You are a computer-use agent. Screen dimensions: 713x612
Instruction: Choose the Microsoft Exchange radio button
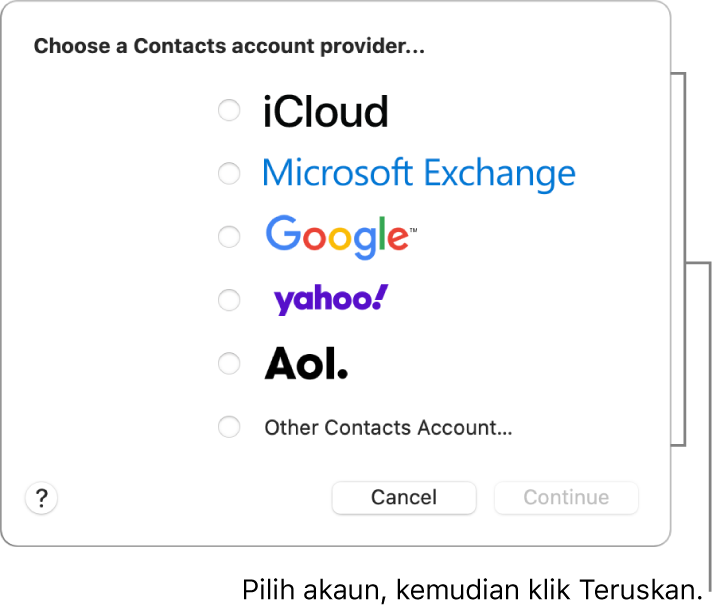click(x=229, y=174)
